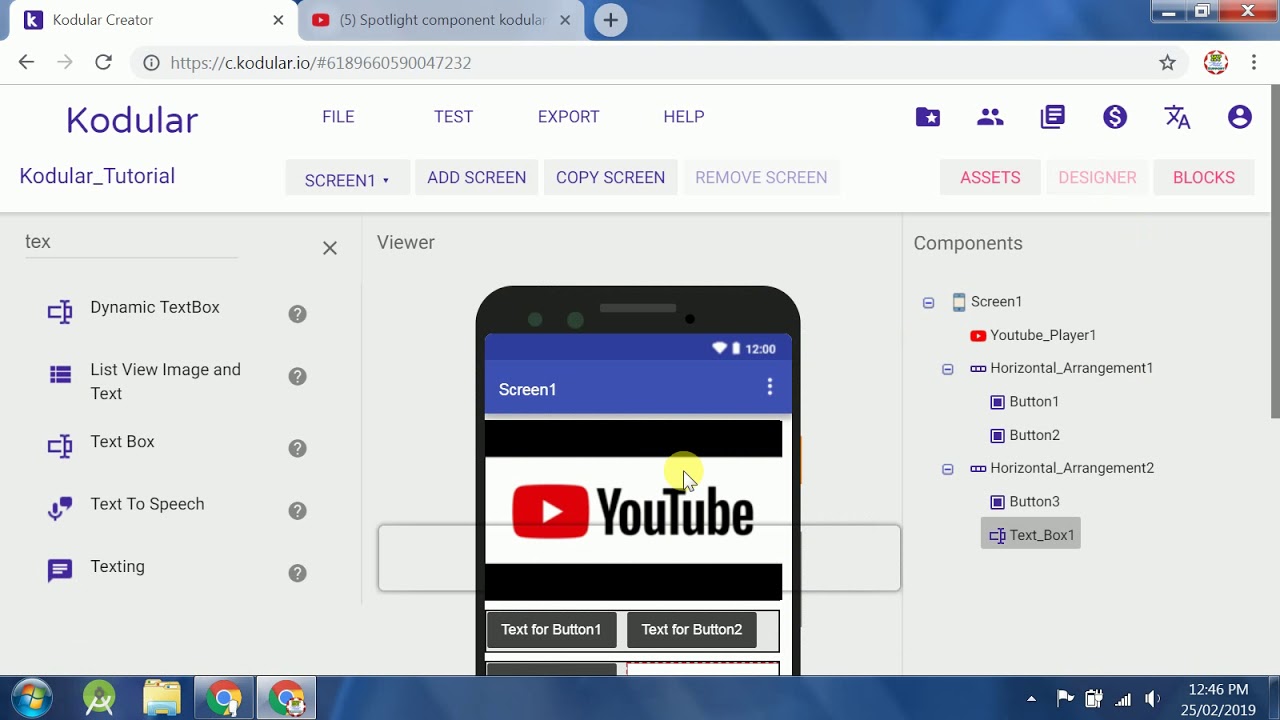Open File Explorer from the taskbar

point(161,698)
